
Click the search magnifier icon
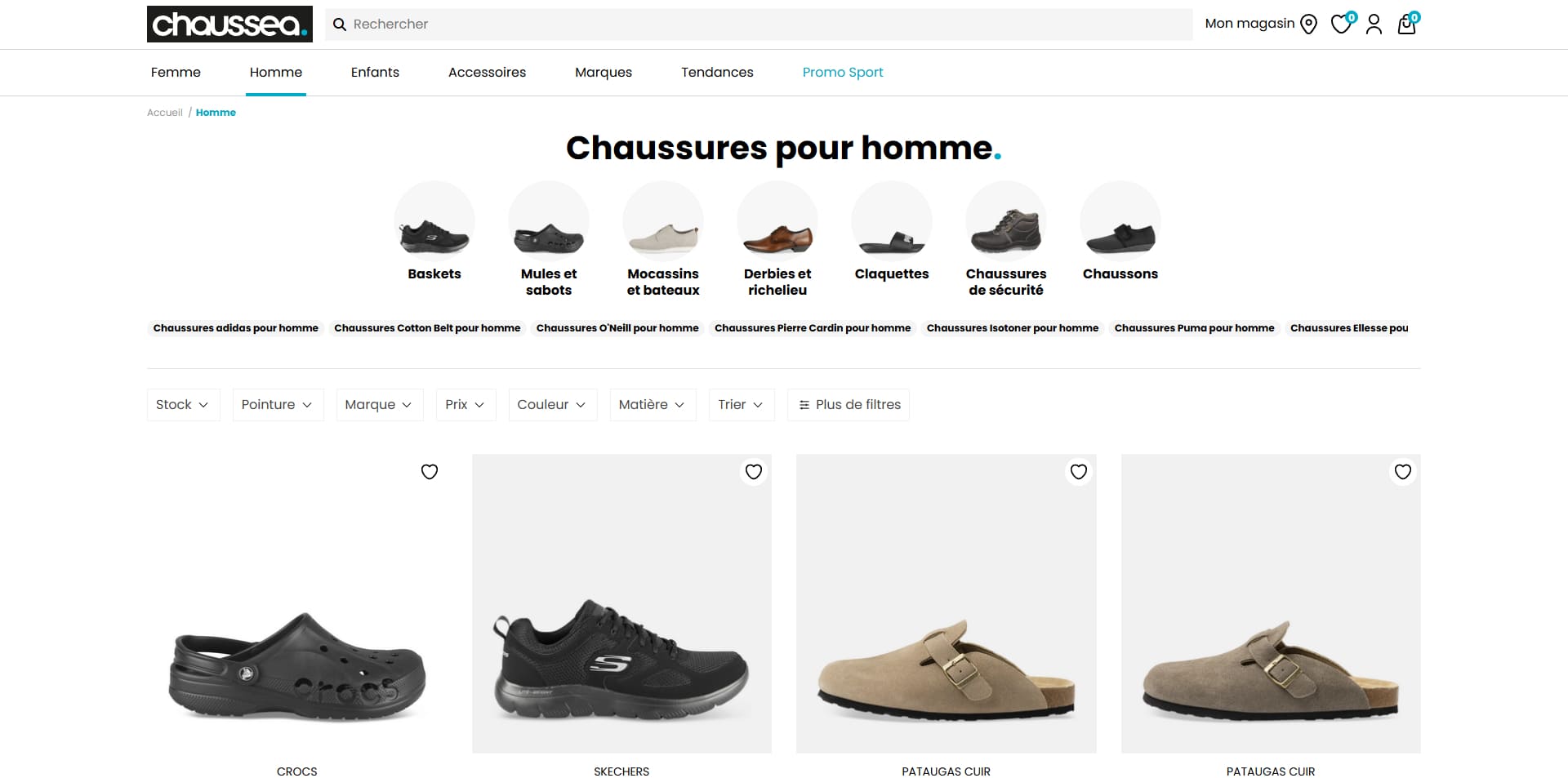tap(340, 24)
